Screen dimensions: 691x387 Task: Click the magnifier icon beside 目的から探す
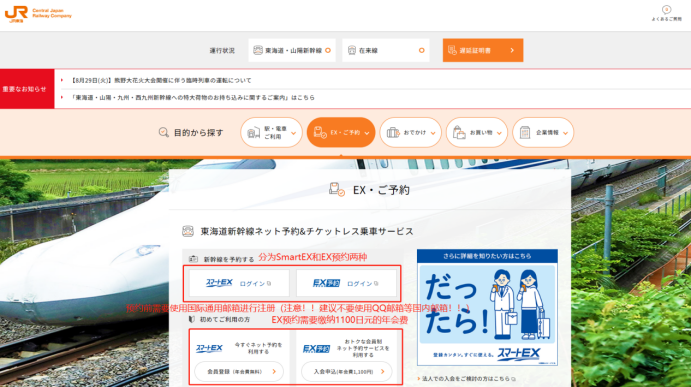pos(163,132)
